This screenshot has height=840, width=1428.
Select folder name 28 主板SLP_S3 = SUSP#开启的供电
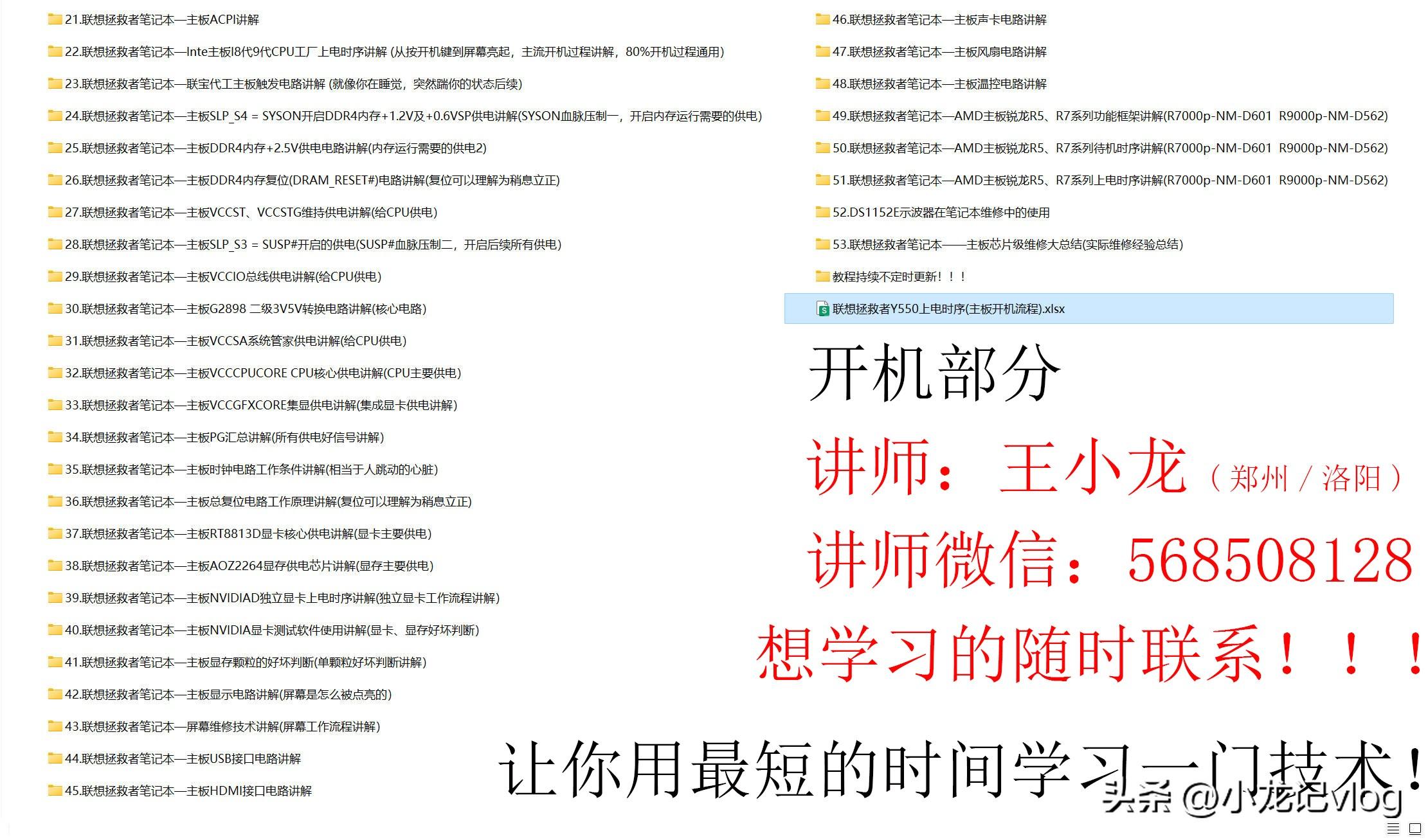(313, 244)
